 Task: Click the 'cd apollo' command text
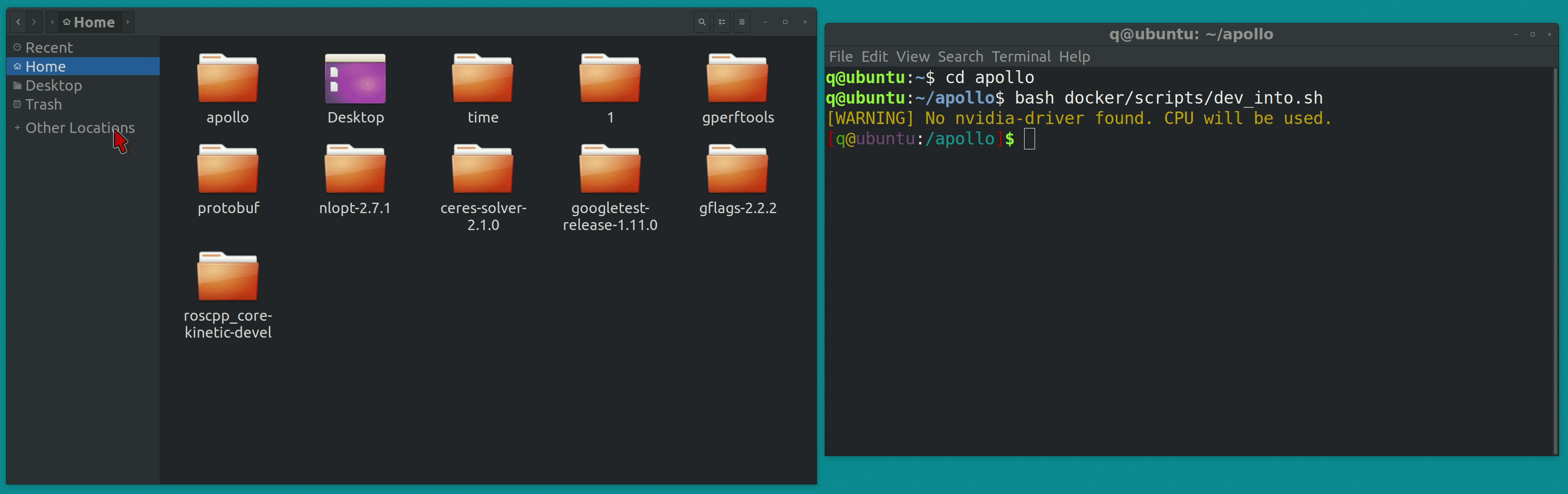click(x=989, y=77)
